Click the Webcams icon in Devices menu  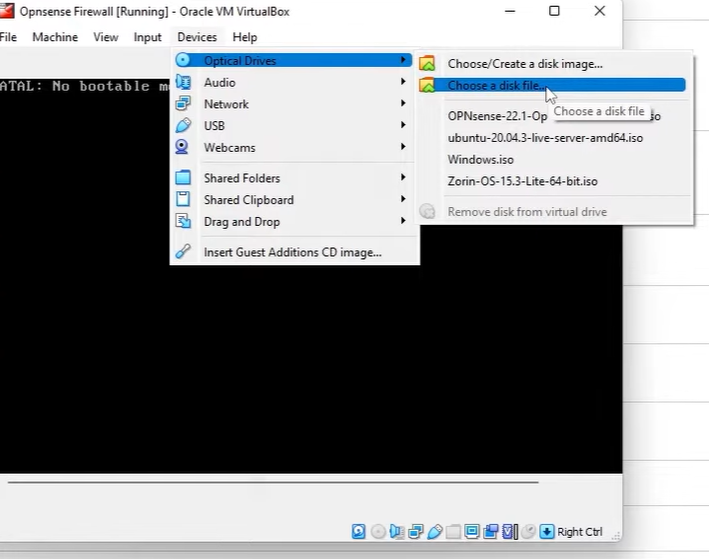(x=183, y=147)
